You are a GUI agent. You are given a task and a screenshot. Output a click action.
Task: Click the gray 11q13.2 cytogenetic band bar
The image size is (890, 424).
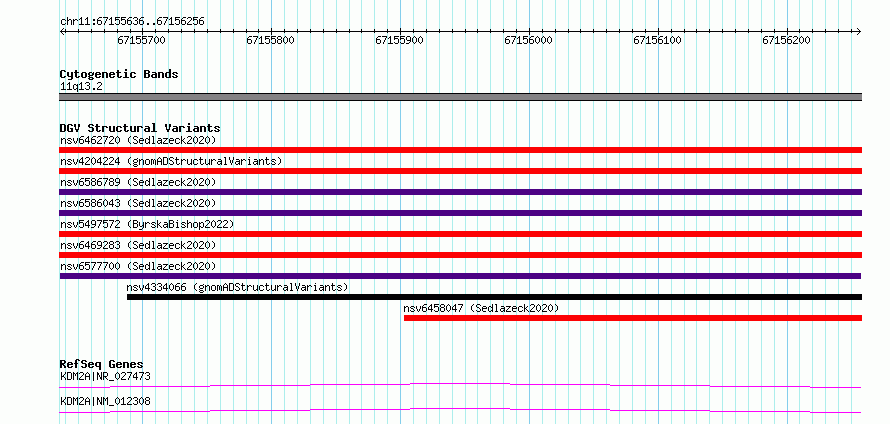460,97
